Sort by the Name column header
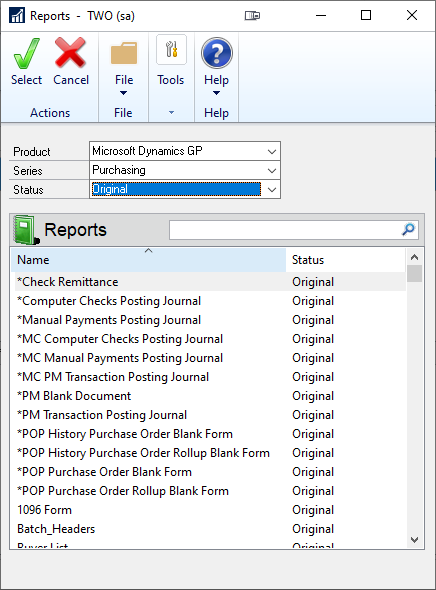The width and height of the screenshot is (436, 590). 148,260
